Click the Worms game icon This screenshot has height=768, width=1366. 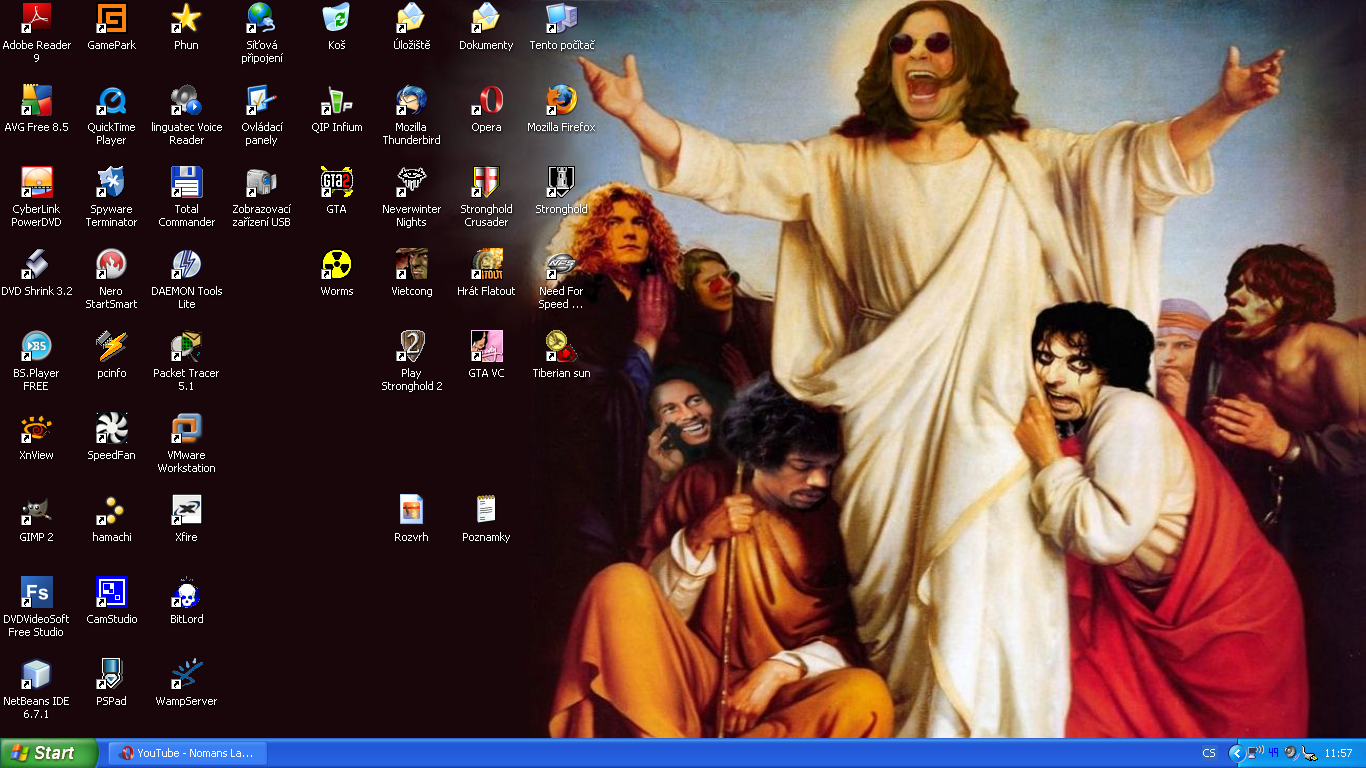336,265
